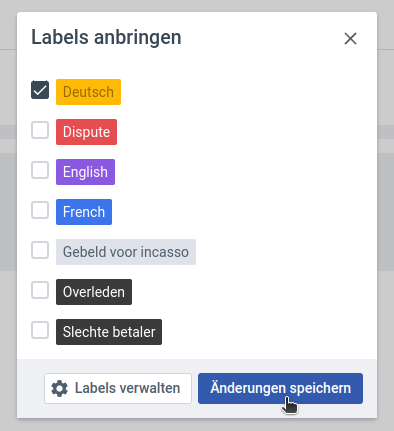Tick the Dispute label checkbox
This screenshot has width=394, height=431.
(x=40, y=130)
